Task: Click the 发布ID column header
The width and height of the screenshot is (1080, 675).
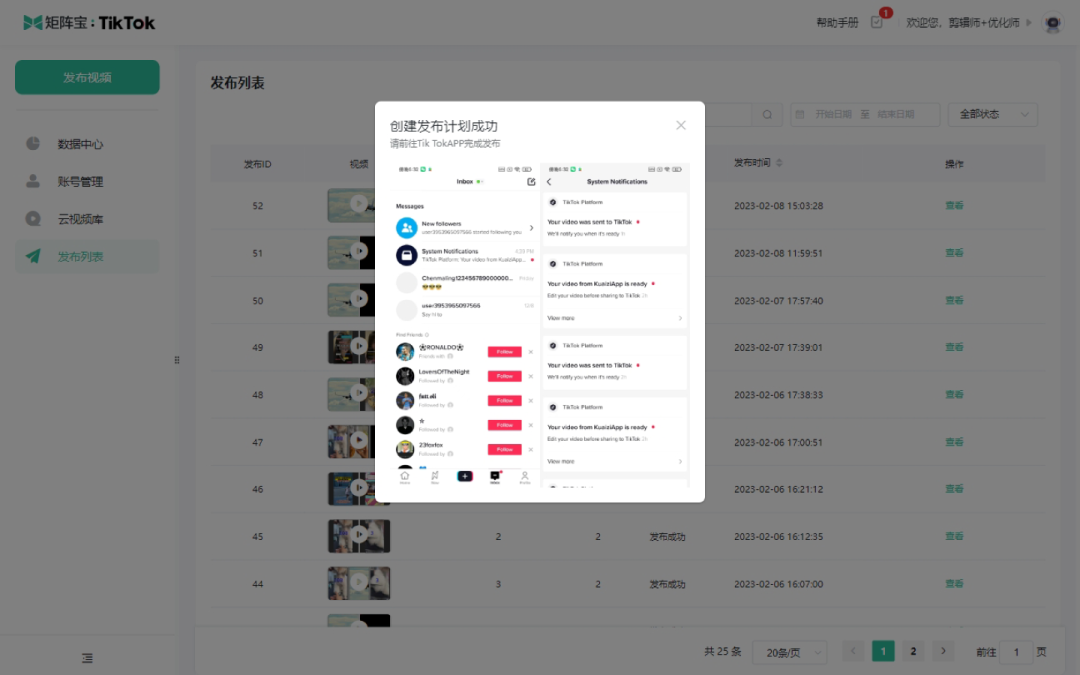Action: tap(258, 164)
